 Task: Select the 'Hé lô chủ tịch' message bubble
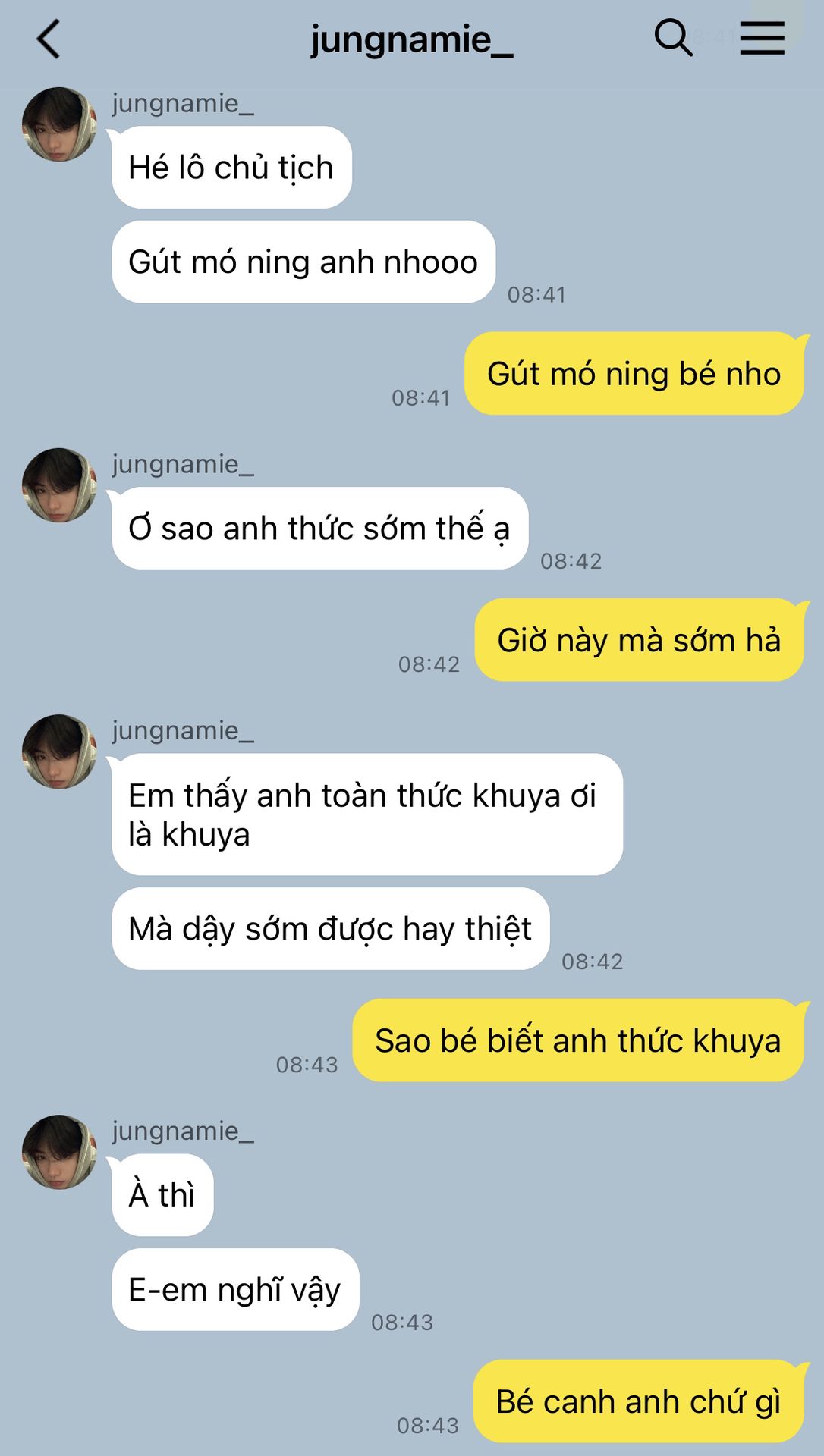coord(231,168)
